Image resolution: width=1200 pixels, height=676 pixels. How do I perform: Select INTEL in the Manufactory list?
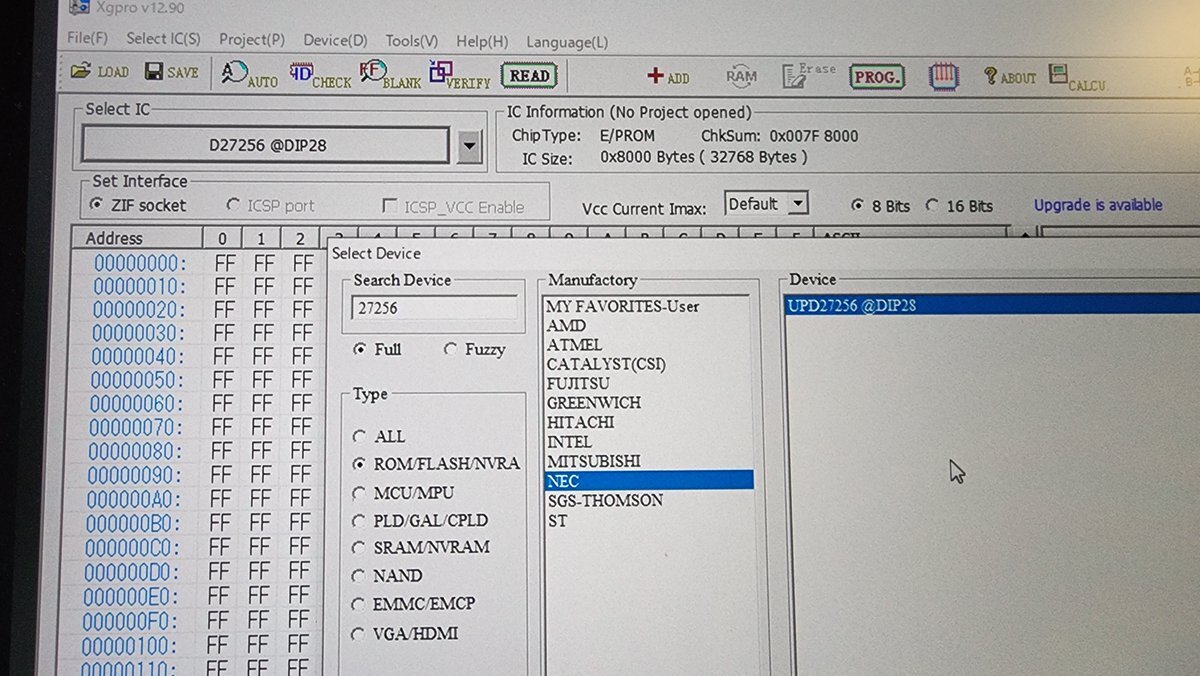tap(648, 441)
